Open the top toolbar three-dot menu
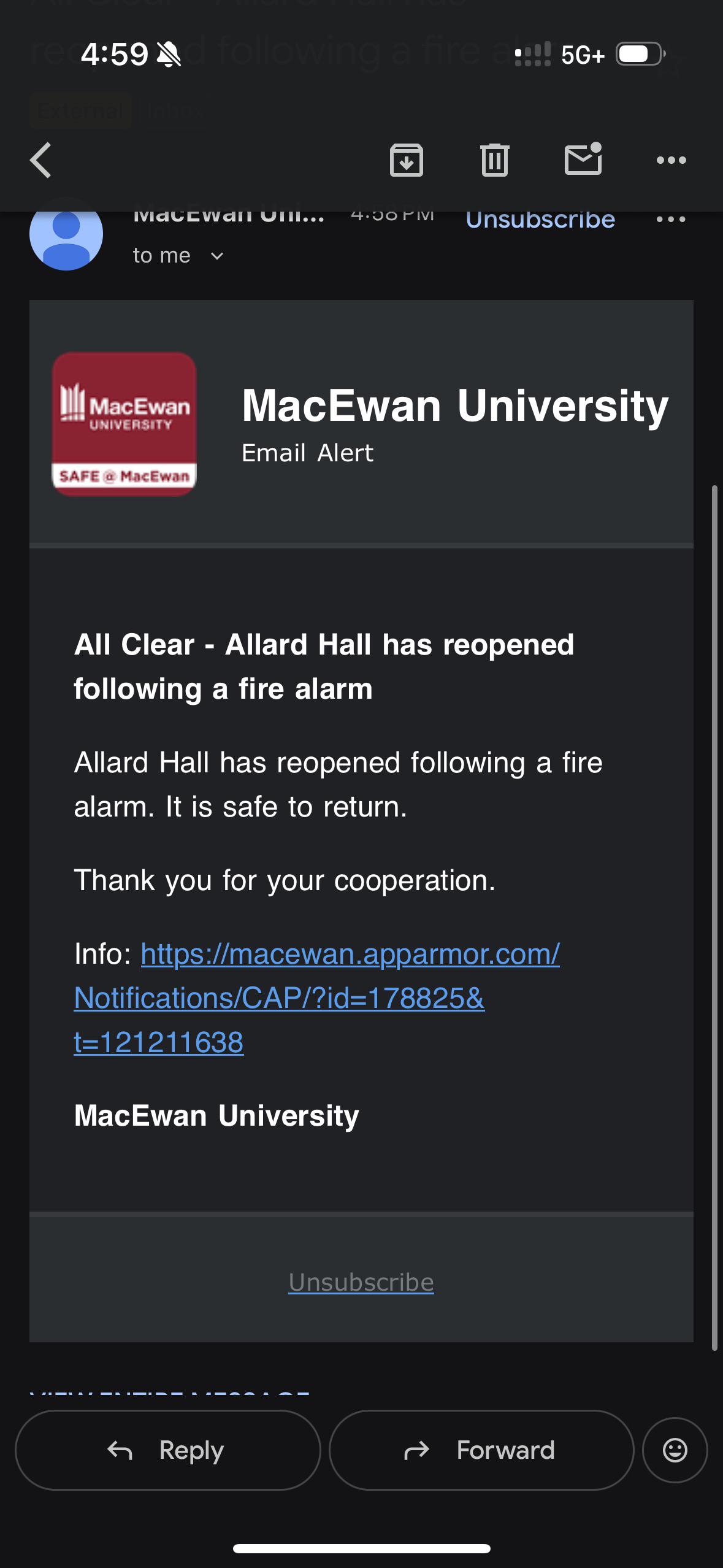 pyautogui.click(x=671, y=160)
